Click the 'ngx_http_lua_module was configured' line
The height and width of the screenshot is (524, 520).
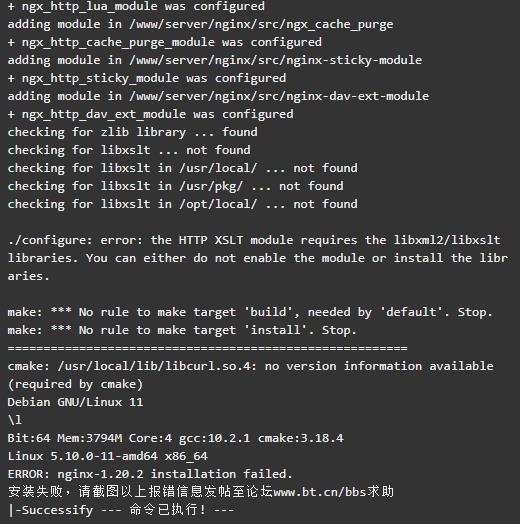(136, 6)
